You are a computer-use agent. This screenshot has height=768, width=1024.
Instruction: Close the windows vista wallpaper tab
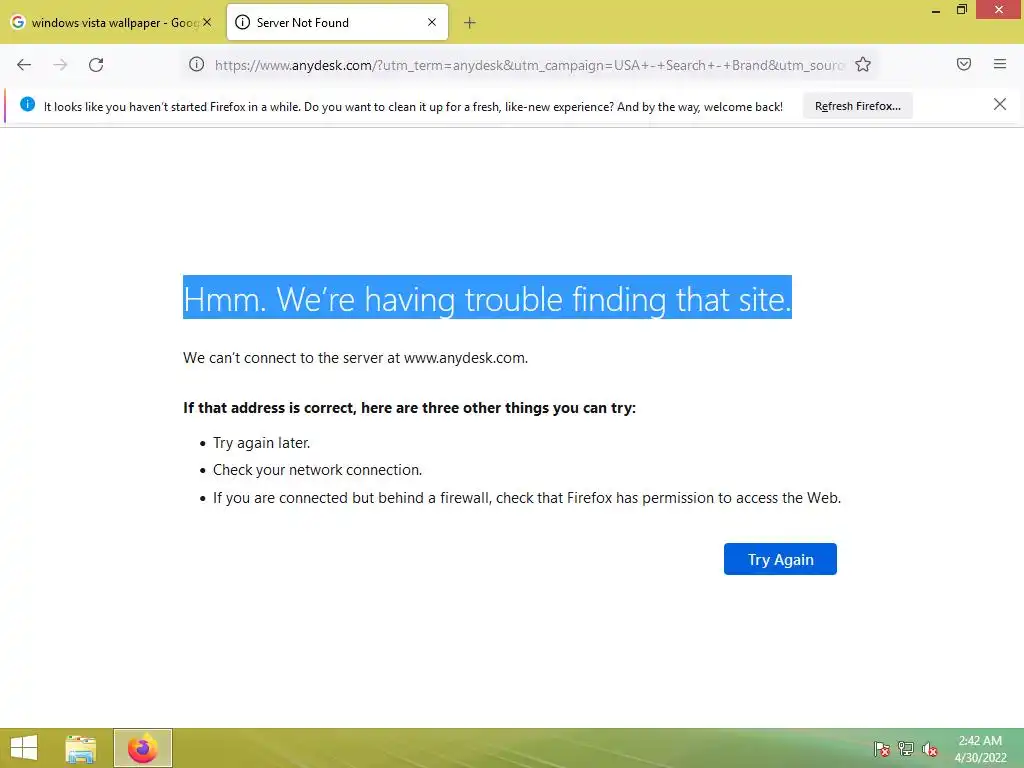tap(207, 22)
